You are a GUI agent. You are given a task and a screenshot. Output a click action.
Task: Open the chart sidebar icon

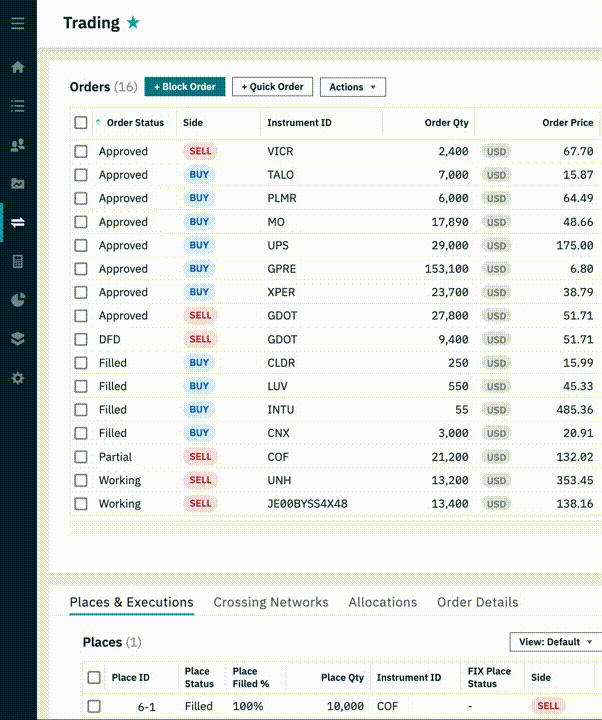point(17,184)
